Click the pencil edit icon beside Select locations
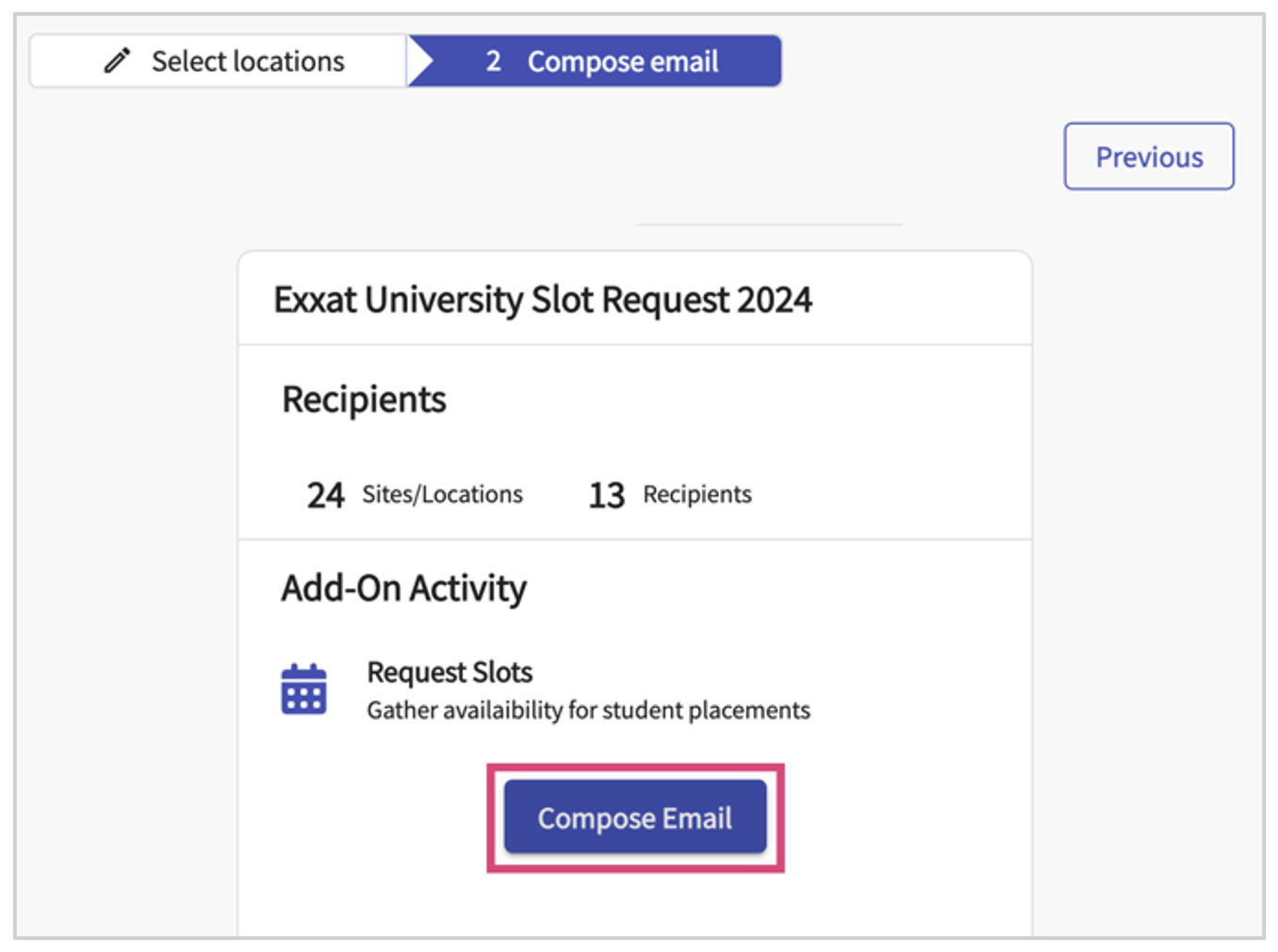This screenshot has height=952, width=1278. [117, 61]
